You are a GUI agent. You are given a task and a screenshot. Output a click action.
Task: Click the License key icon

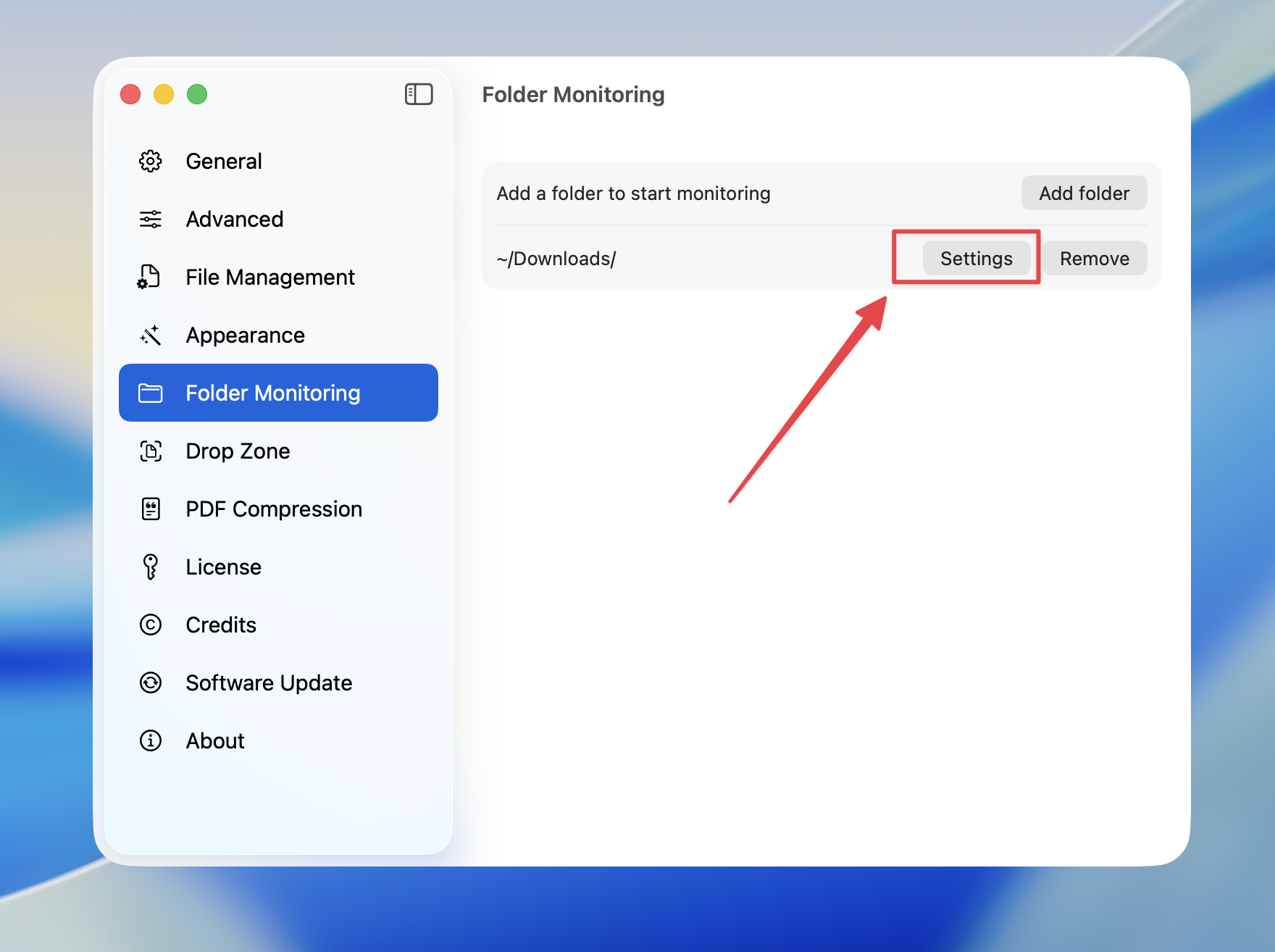(151, 567)
